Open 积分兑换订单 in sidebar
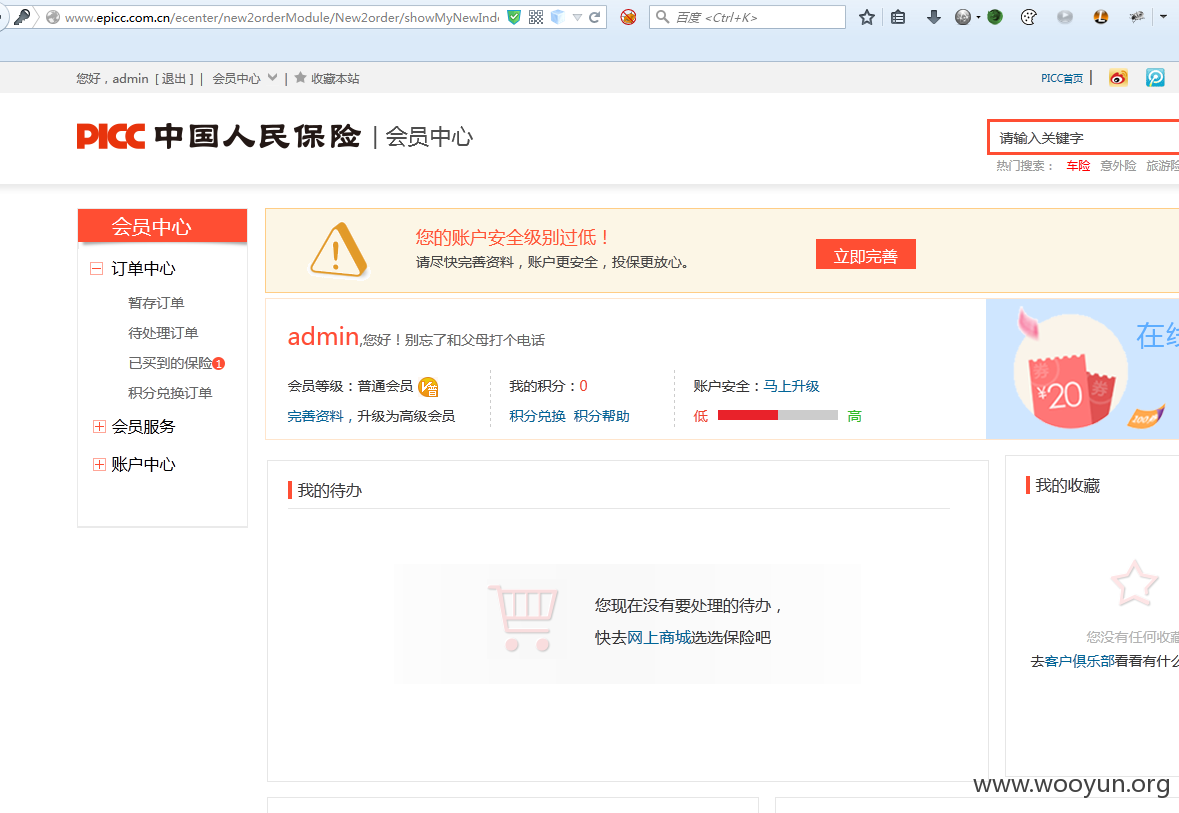Image resolution: width=1179 pixels, height=813 pixels. 171,393
